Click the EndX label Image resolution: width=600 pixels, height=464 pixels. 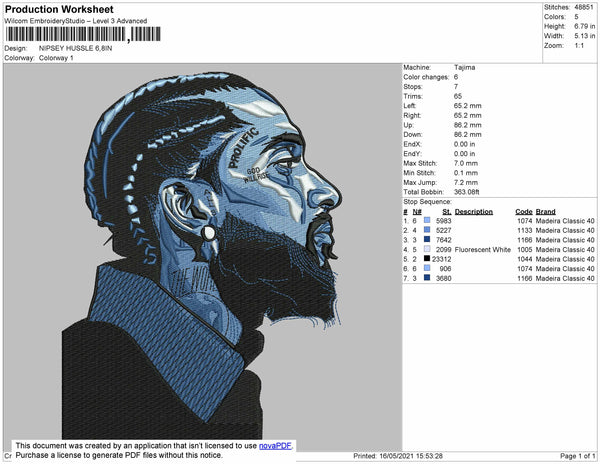point(412,144)
